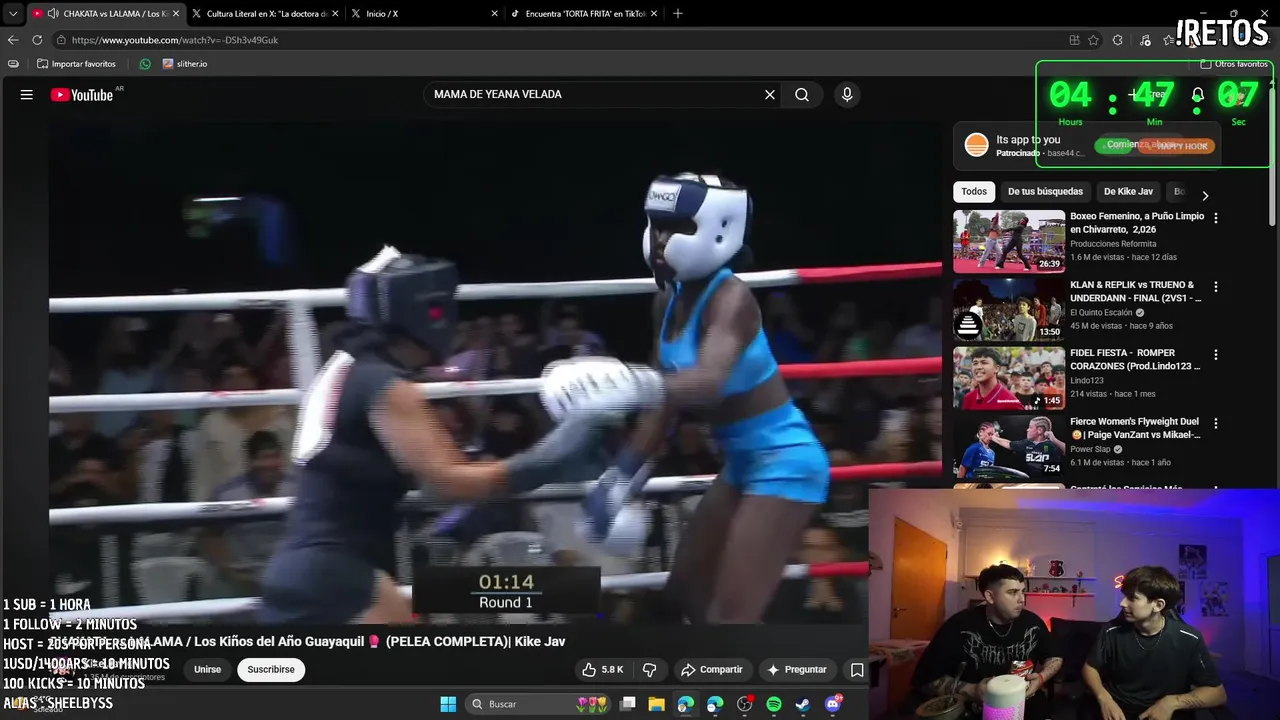Go back with browser back arrow
The image size is (1280, 720).
click(x=13, y=40)
